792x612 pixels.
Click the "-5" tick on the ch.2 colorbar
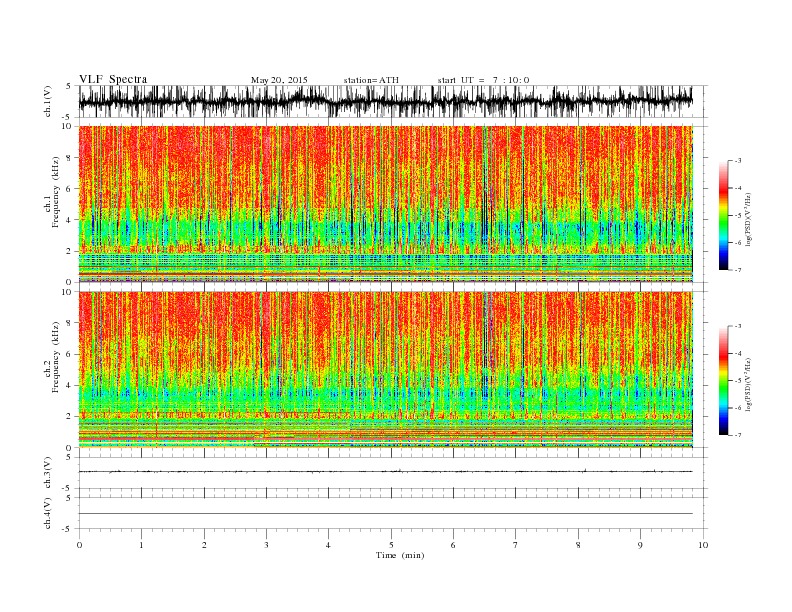[x=738, y=381]
